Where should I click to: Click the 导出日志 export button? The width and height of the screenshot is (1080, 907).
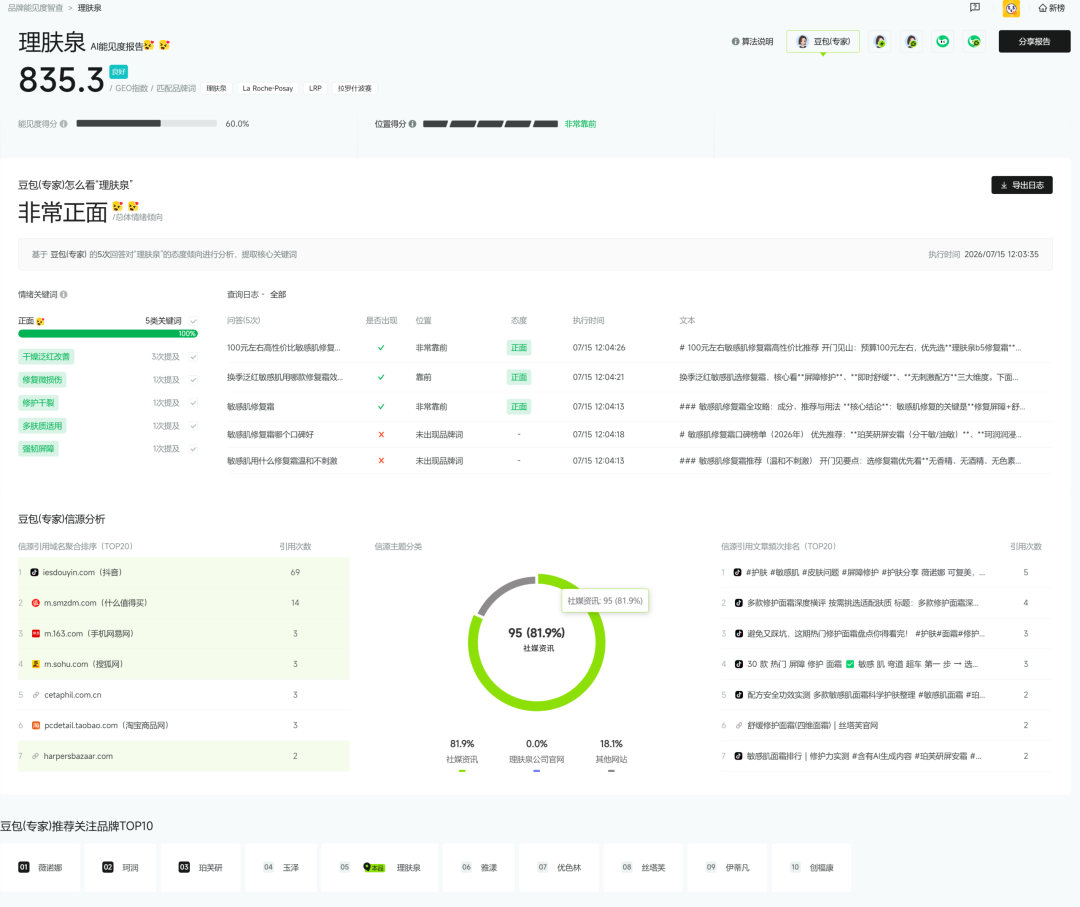click(1021, 185)
